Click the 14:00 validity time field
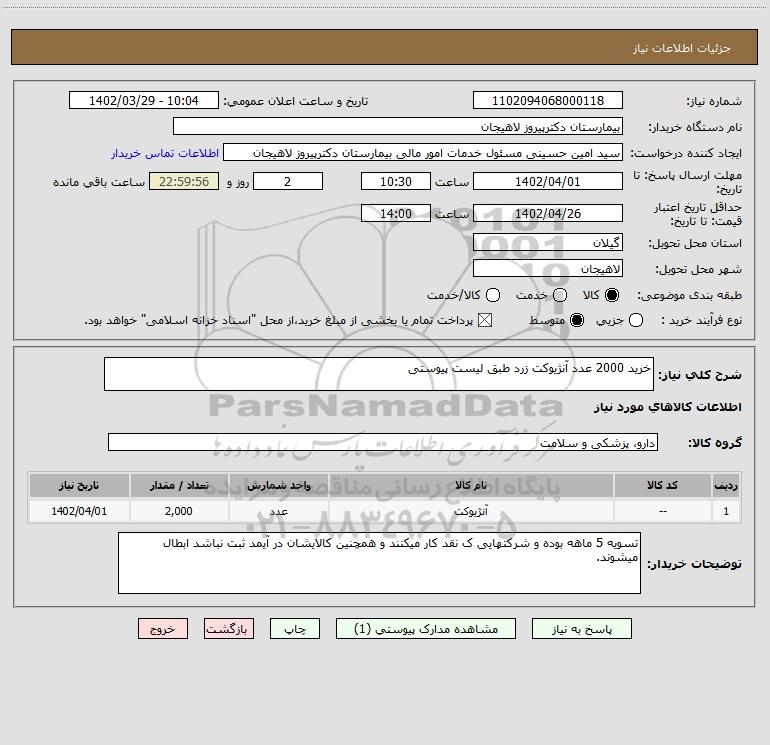Screen dimensions: 770x745 coord(396,214)
